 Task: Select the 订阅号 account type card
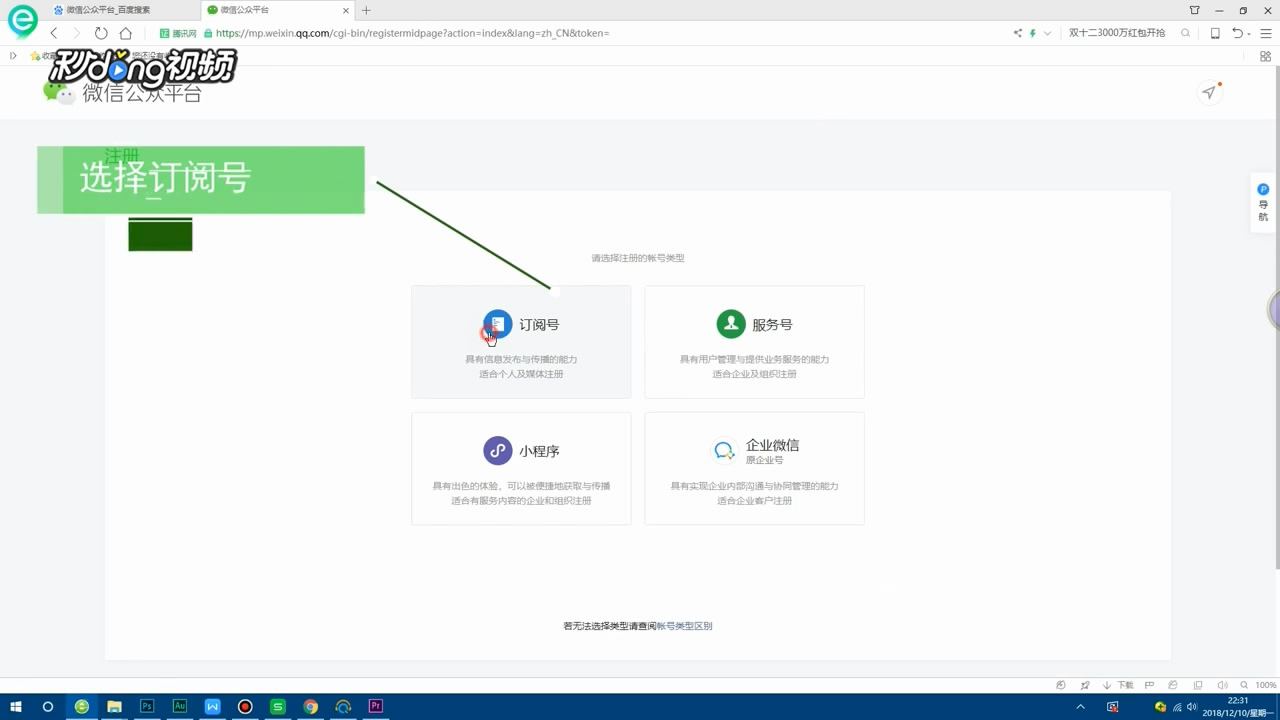pyautogui.click(x=521, y=342)
